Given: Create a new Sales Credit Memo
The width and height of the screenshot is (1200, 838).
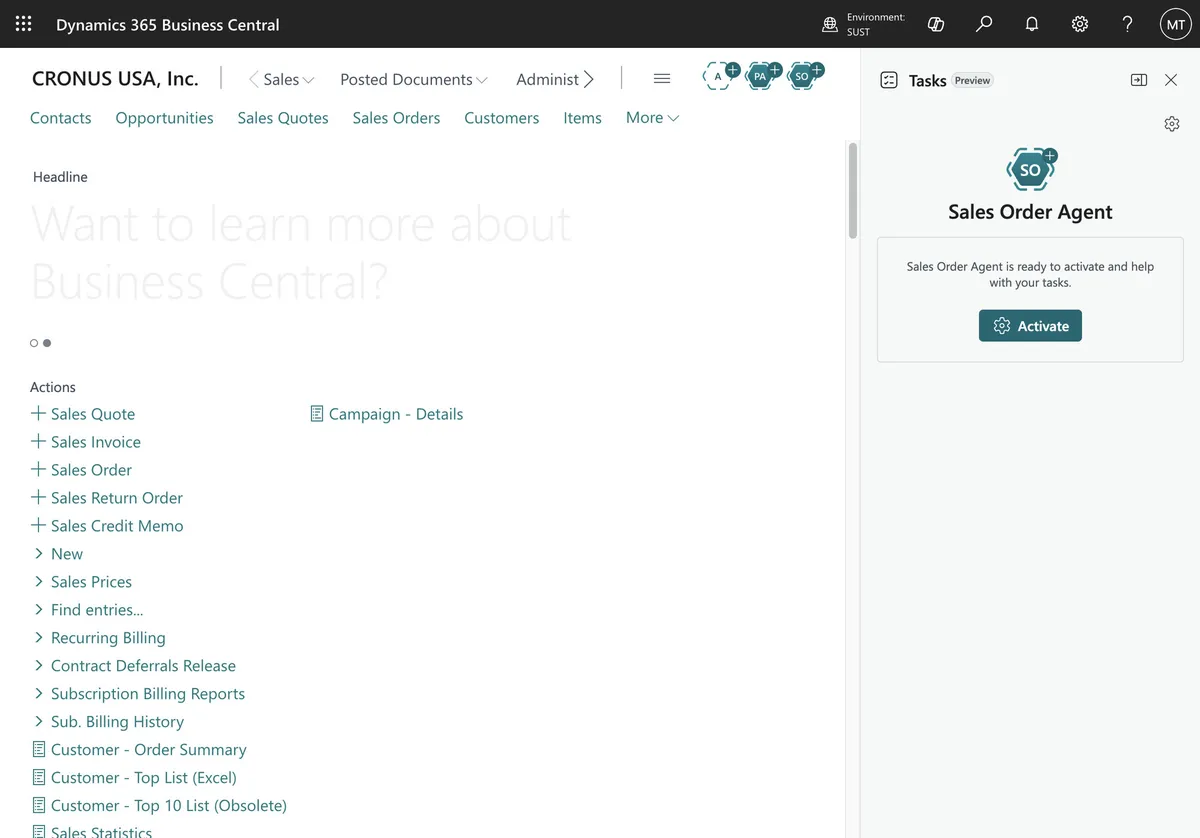Looking at the screenshot, I should 117,525.
